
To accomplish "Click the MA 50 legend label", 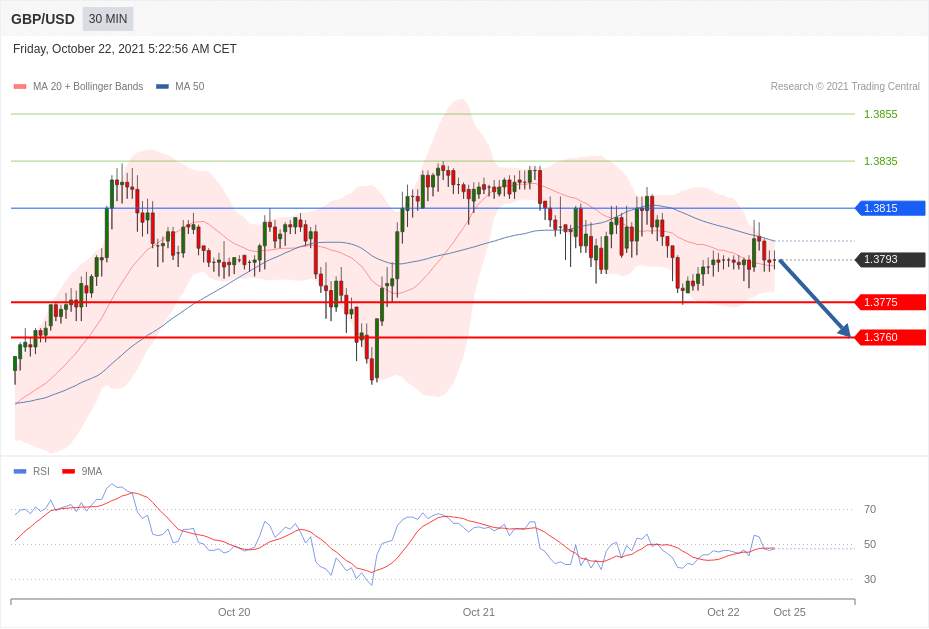I will click(190, 86).
